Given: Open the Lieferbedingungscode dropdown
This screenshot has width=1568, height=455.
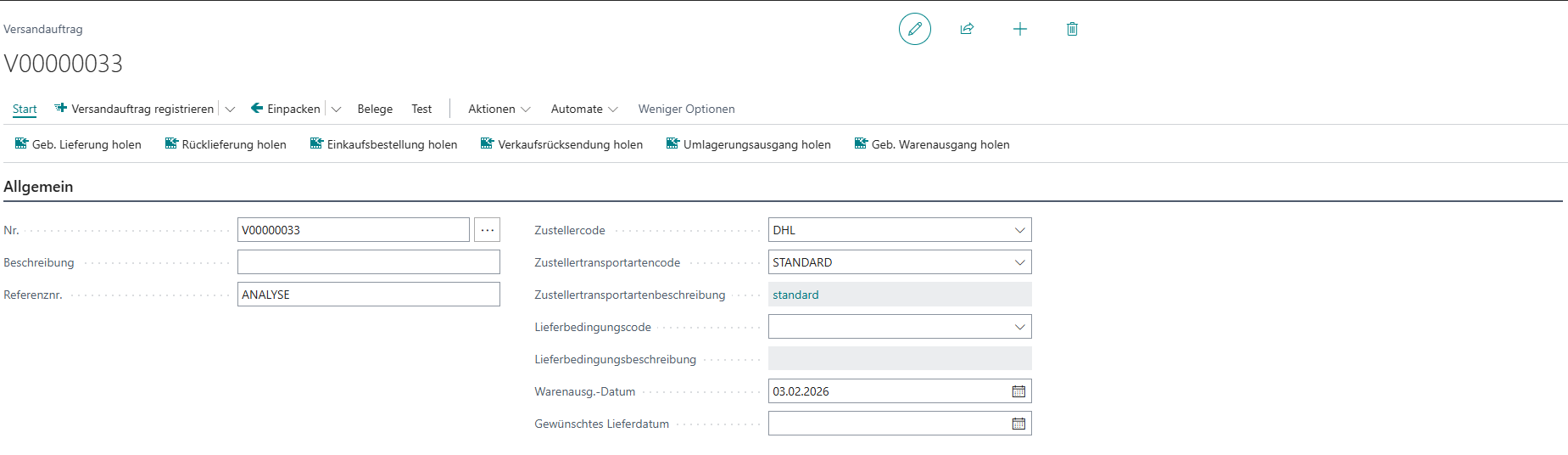Looking at the screenshot, I should pyautogui.click(x=1019, y=327).
